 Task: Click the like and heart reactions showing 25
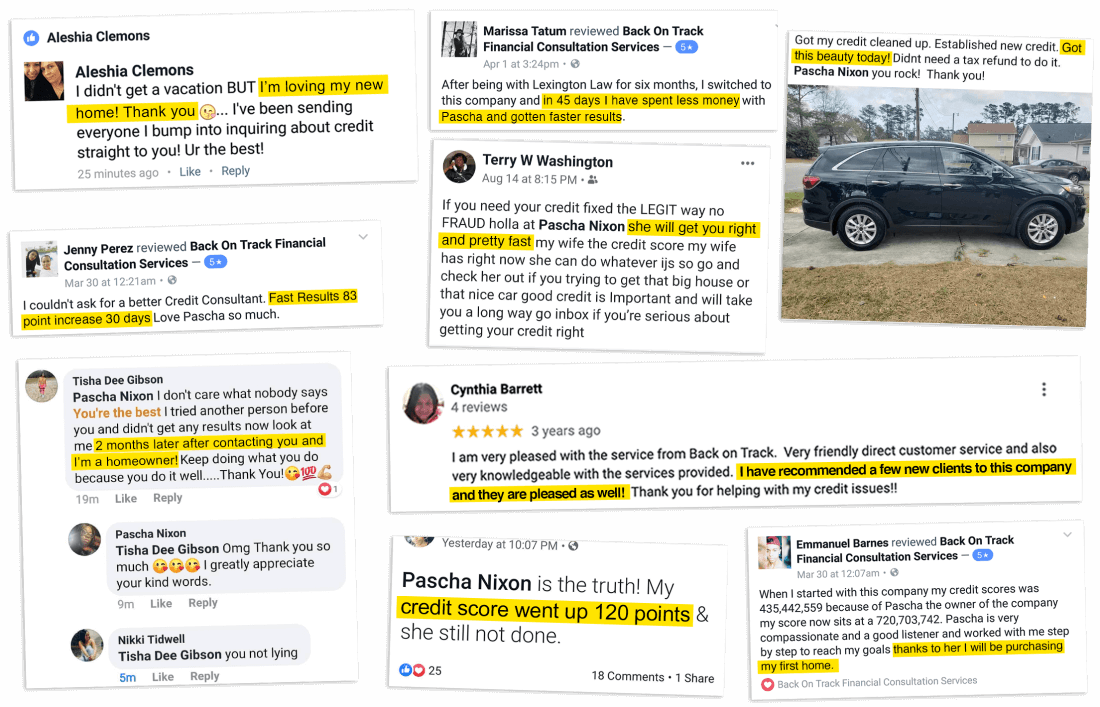click(412, 670)
